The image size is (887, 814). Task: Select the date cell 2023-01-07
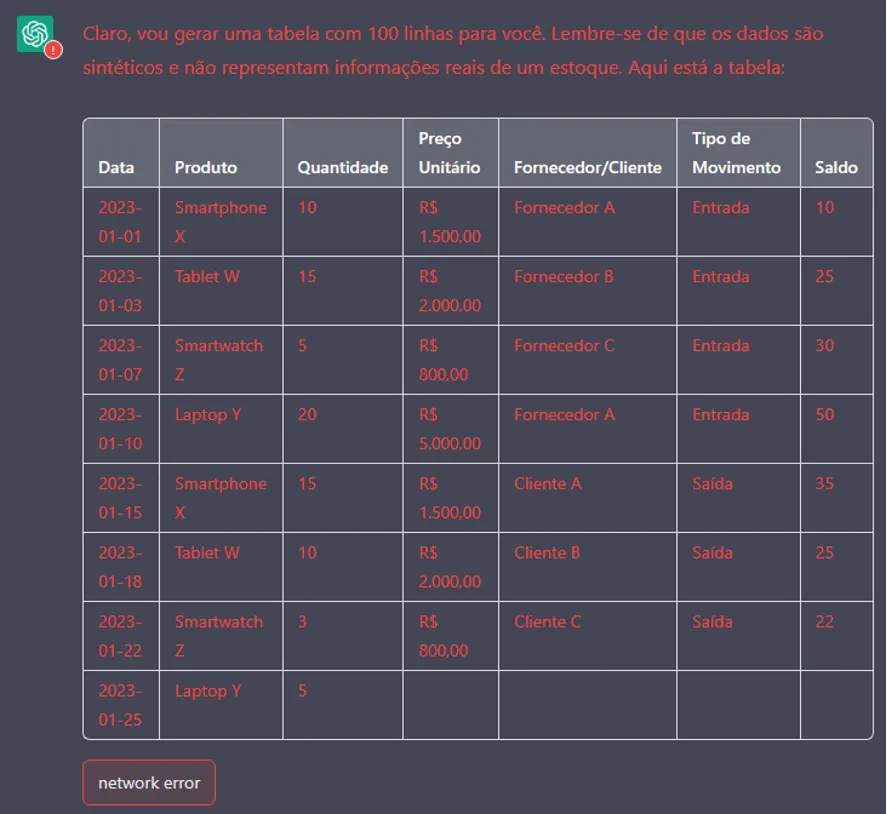pyautogui.click(x=120, y=360)
